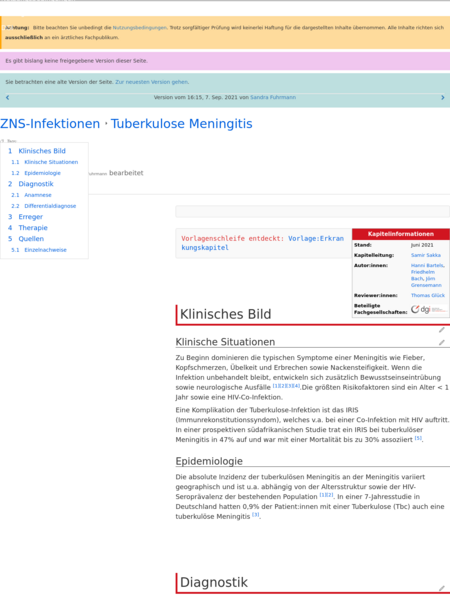
Task: Click the 'Klinisches Bild' section heading
Action: pyautogui.click(x=225, y=314)
